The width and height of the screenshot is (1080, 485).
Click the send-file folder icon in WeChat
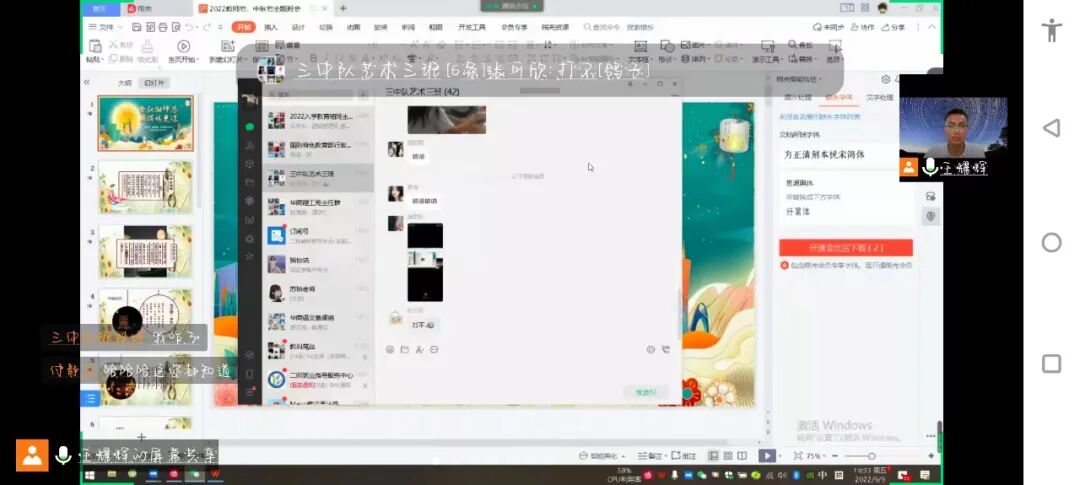(404, 350)
